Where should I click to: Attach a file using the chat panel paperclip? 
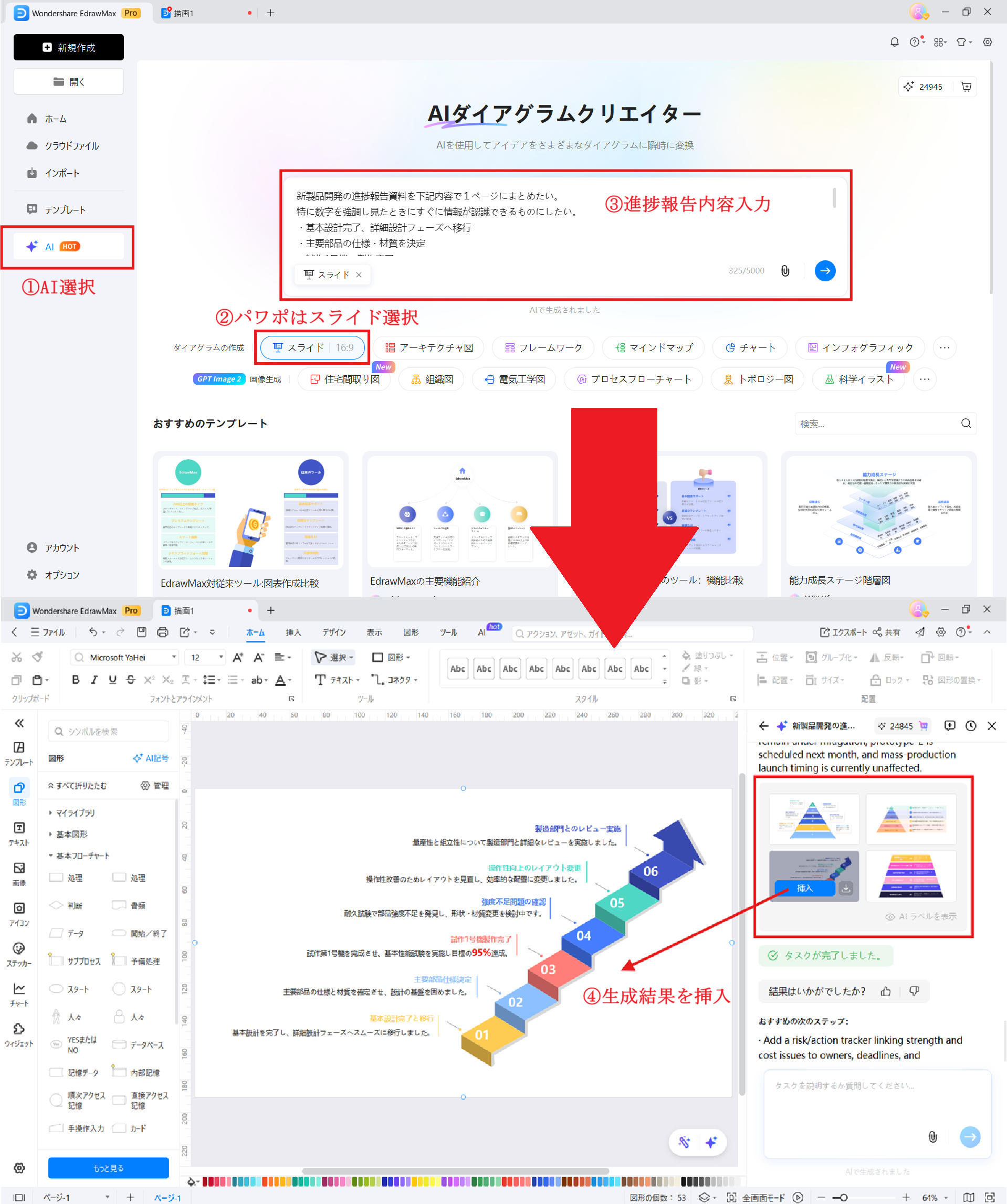[933, 1137]
